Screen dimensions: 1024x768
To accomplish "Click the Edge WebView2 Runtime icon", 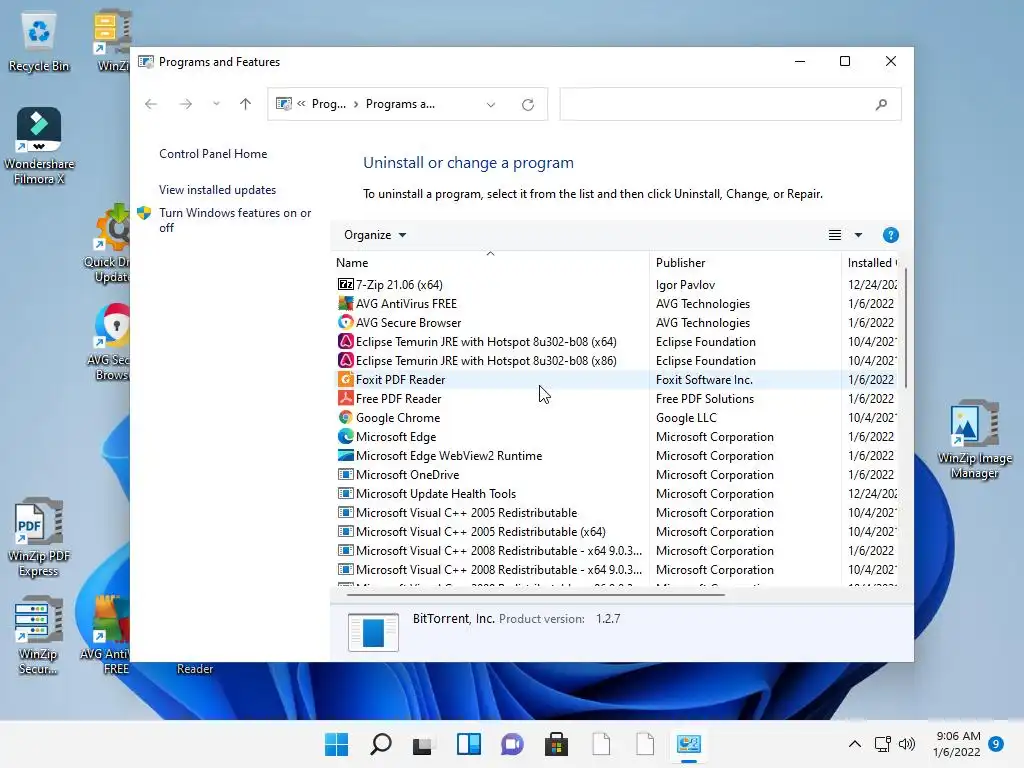I will point(345,456).
